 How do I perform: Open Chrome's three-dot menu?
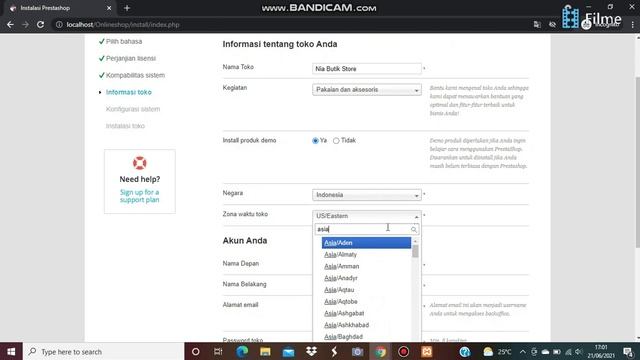[x=633, y=24]
